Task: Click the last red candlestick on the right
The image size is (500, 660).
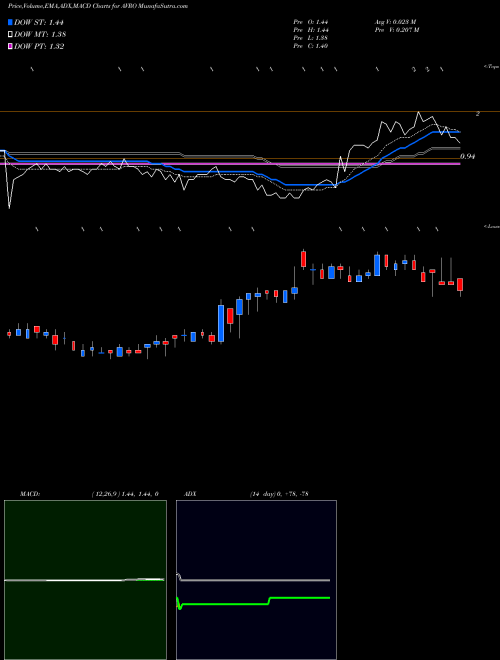Action: click(460, 285)
